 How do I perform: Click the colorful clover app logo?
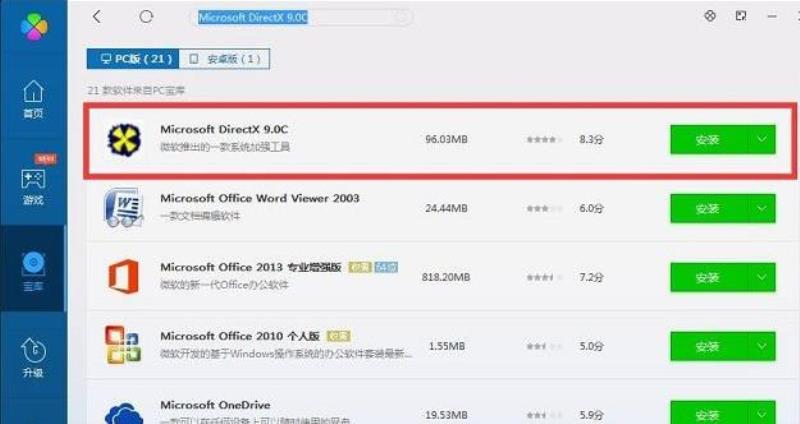[x=34, y=27]
